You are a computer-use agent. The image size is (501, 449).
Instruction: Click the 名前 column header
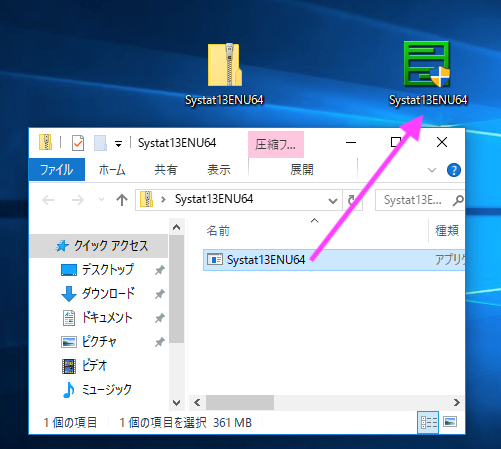(x=218, y=231)
